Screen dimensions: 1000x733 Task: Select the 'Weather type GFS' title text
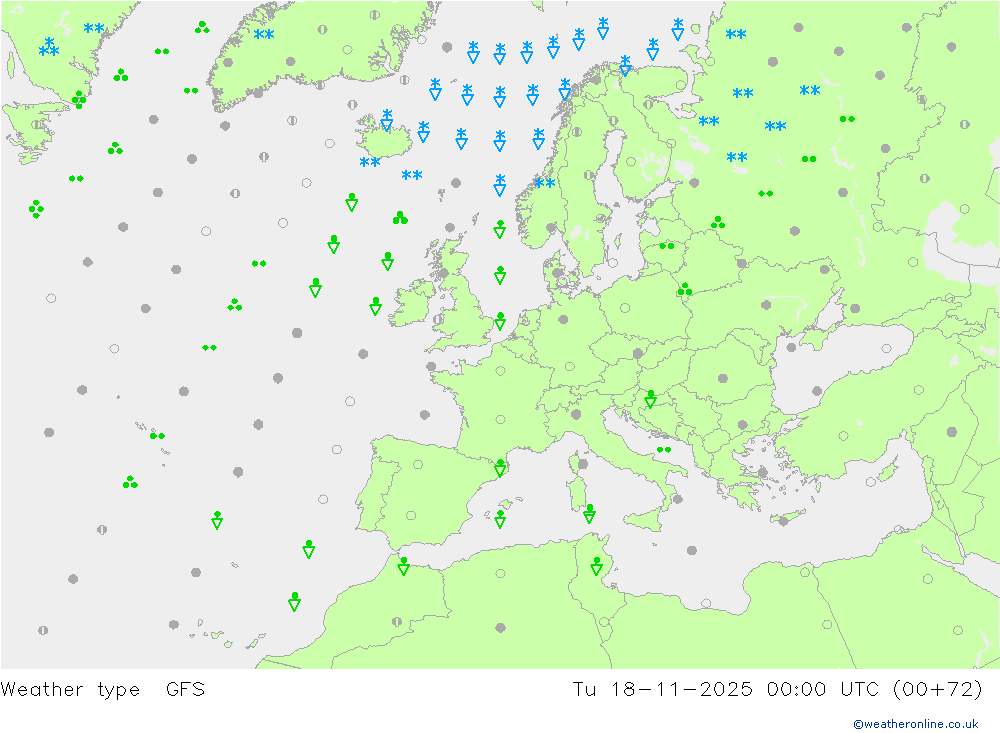point(103,689)
